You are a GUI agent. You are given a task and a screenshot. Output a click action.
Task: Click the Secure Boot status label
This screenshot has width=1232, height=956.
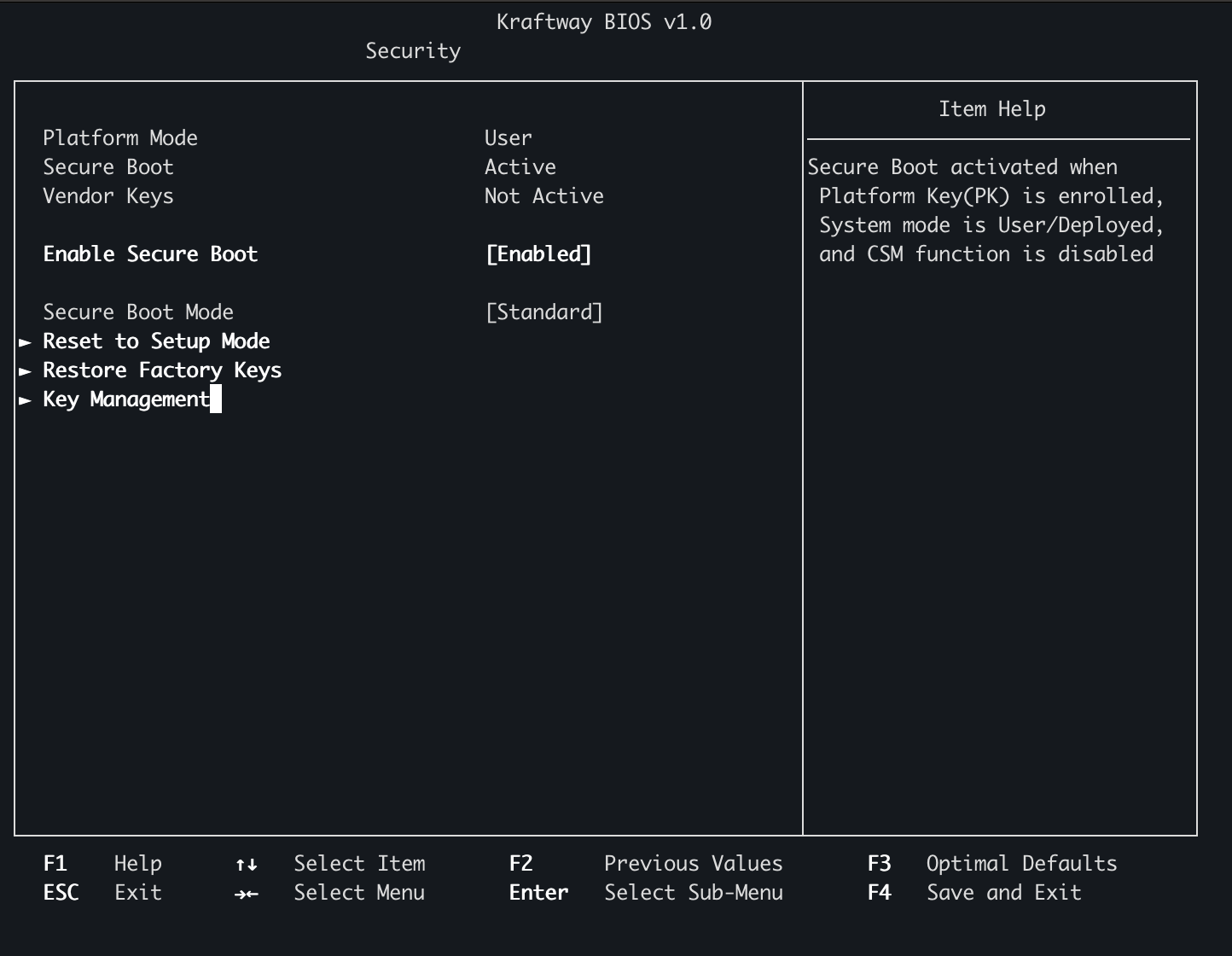click(108, 167)
